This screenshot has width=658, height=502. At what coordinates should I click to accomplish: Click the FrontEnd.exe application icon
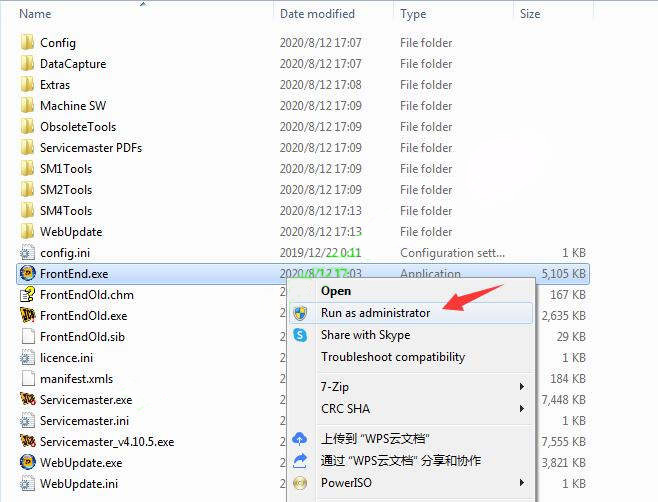coord(27,273)
